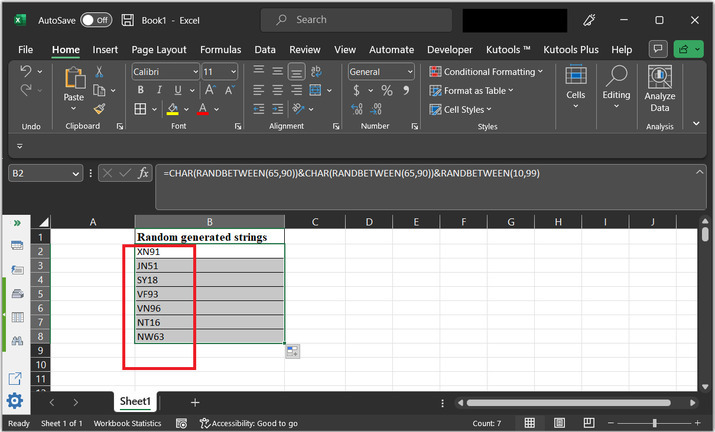Click the Cut scissors icon
715x432 pixels.
coord(99,71)
